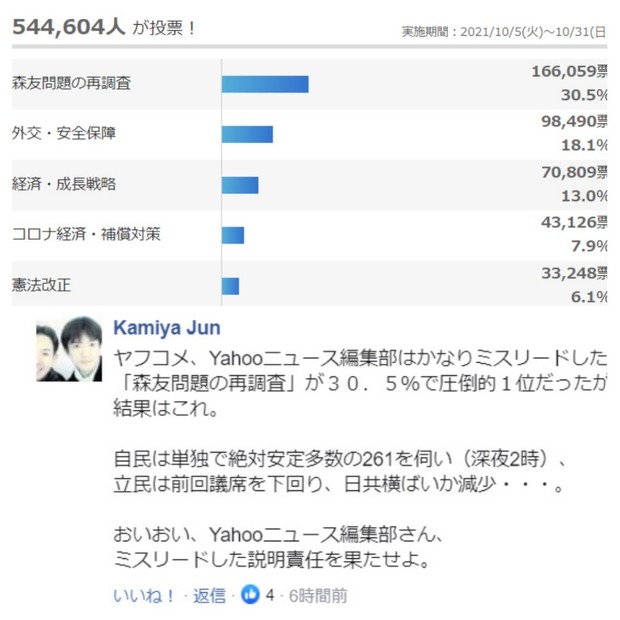The image size is (620, 620).
Task: Open the 6時間前 comment timestamp
Action: 318,595
